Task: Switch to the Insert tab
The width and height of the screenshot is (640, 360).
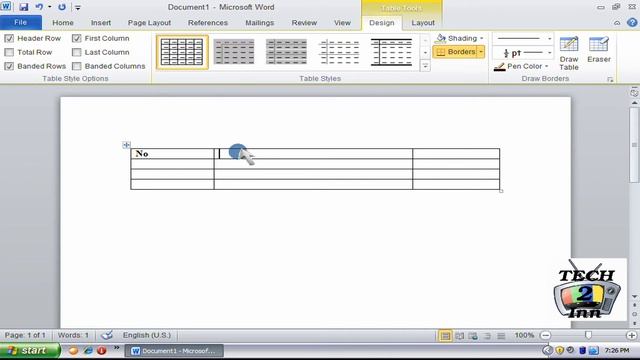Action: (x=101, y=23)
